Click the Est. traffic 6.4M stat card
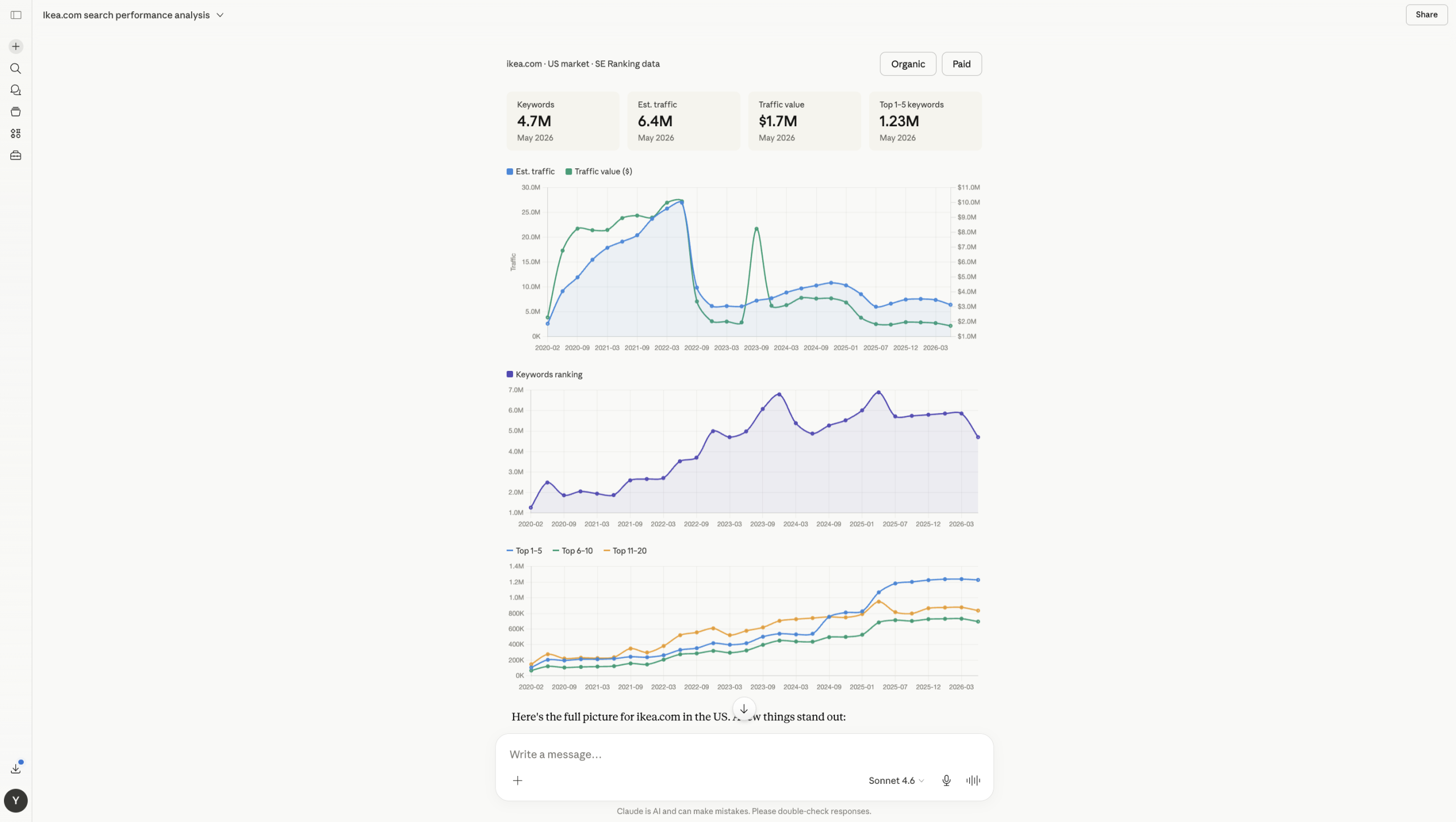Screen dimensions: 1456x822 684,121
